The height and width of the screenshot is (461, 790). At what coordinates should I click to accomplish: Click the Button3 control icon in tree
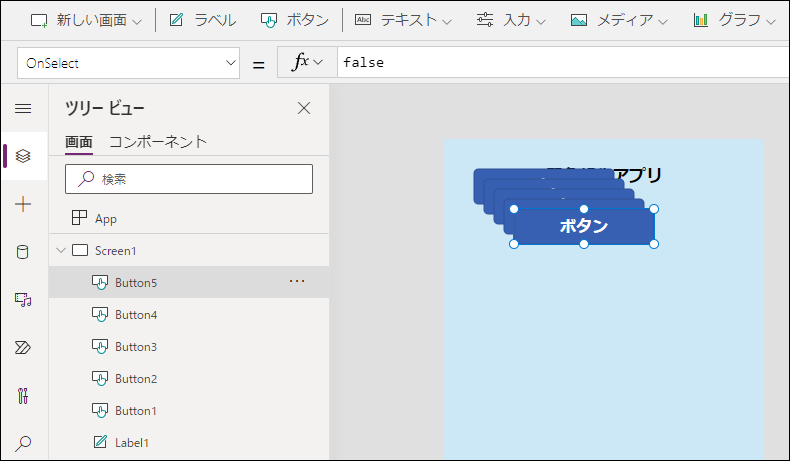[100, 346]
